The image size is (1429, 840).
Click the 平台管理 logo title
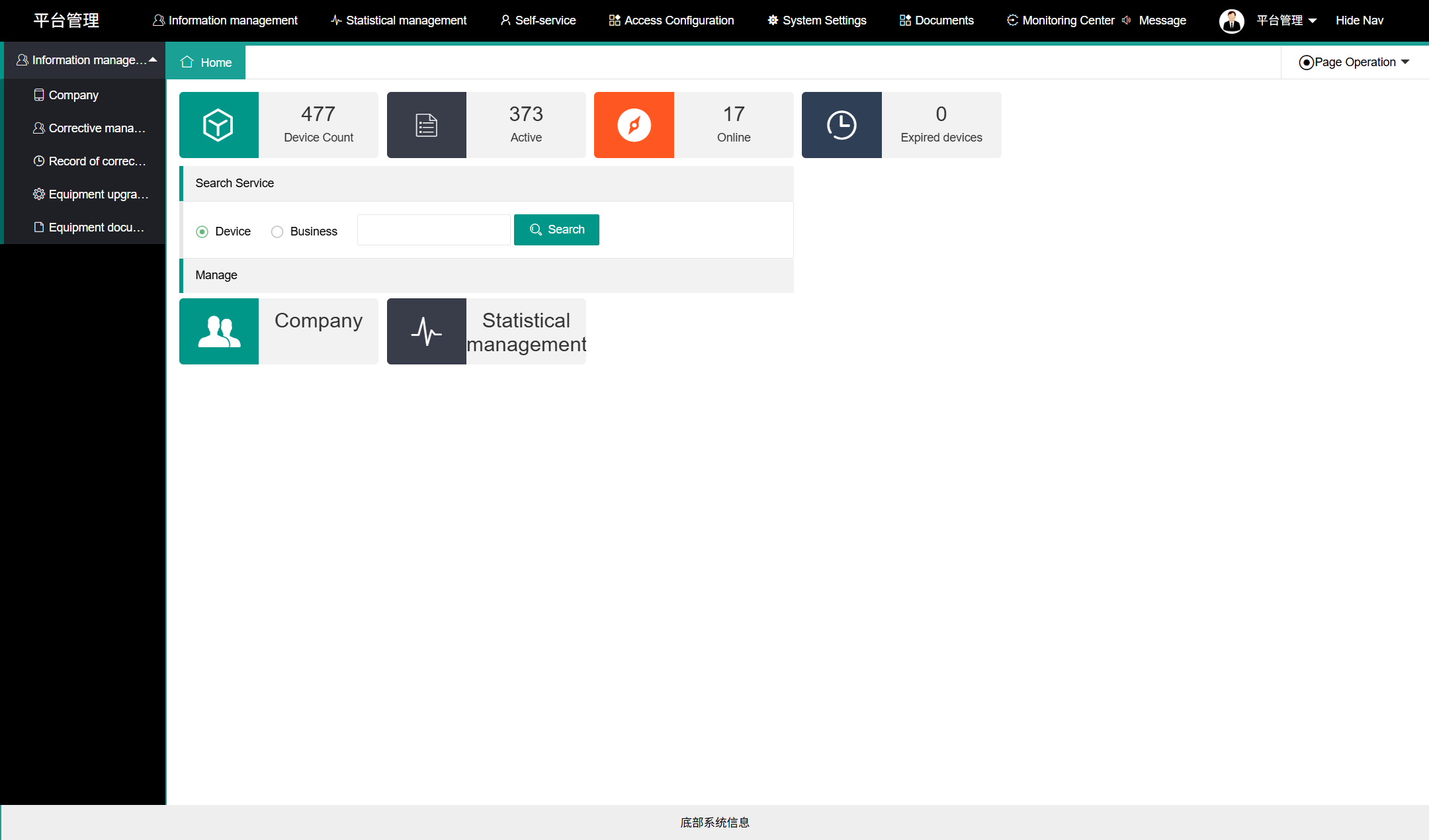click(66, 21)
